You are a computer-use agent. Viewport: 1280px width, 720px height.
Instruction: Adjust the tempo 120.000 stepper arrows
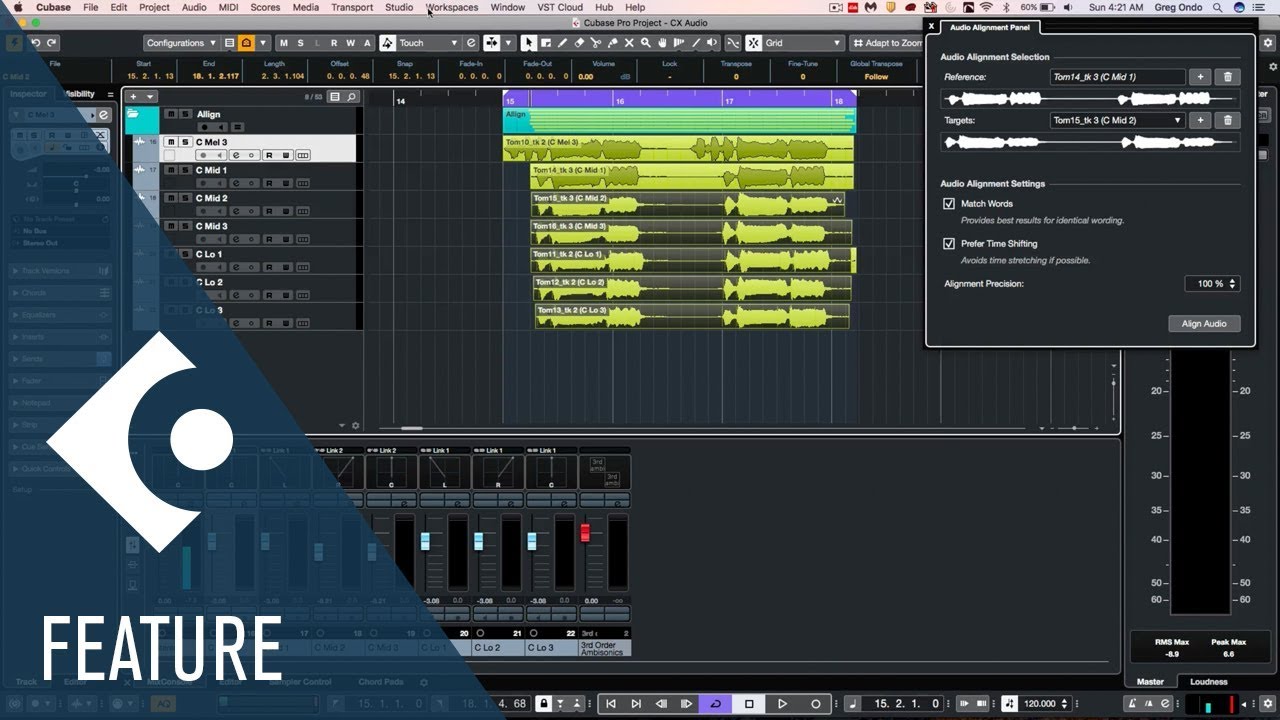tap(1065, 704)
